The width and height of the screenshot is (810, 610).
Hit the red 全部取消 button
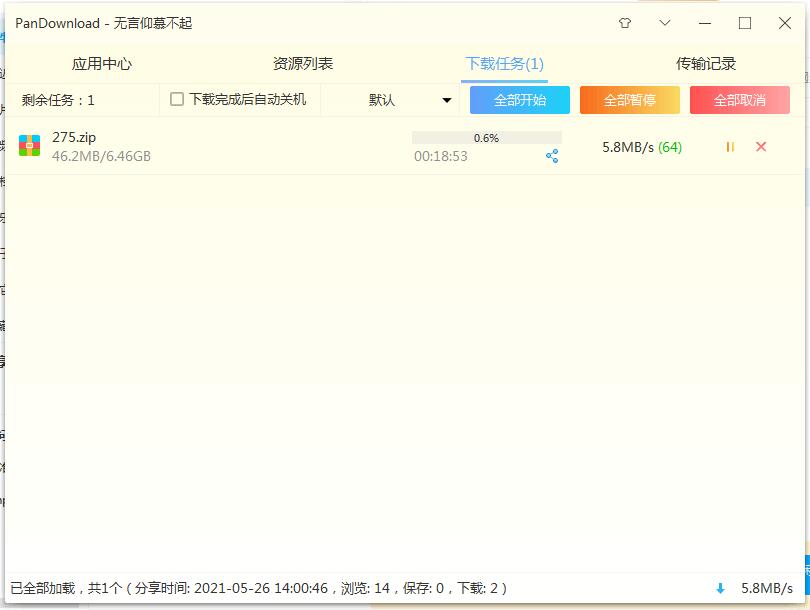739,100
